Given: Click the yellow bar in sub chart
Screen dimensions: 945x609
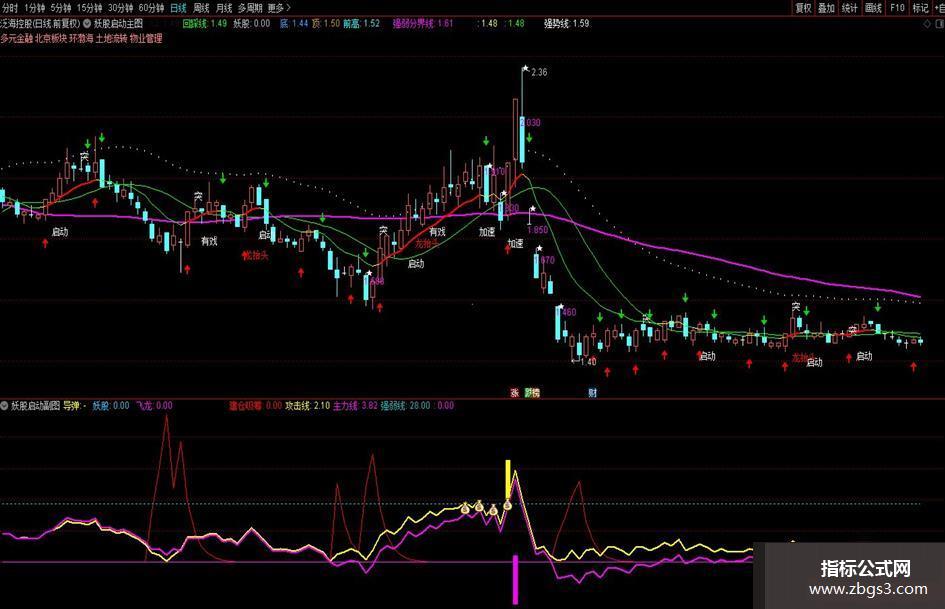Looking at the screenshot, I should pos(508,479).
